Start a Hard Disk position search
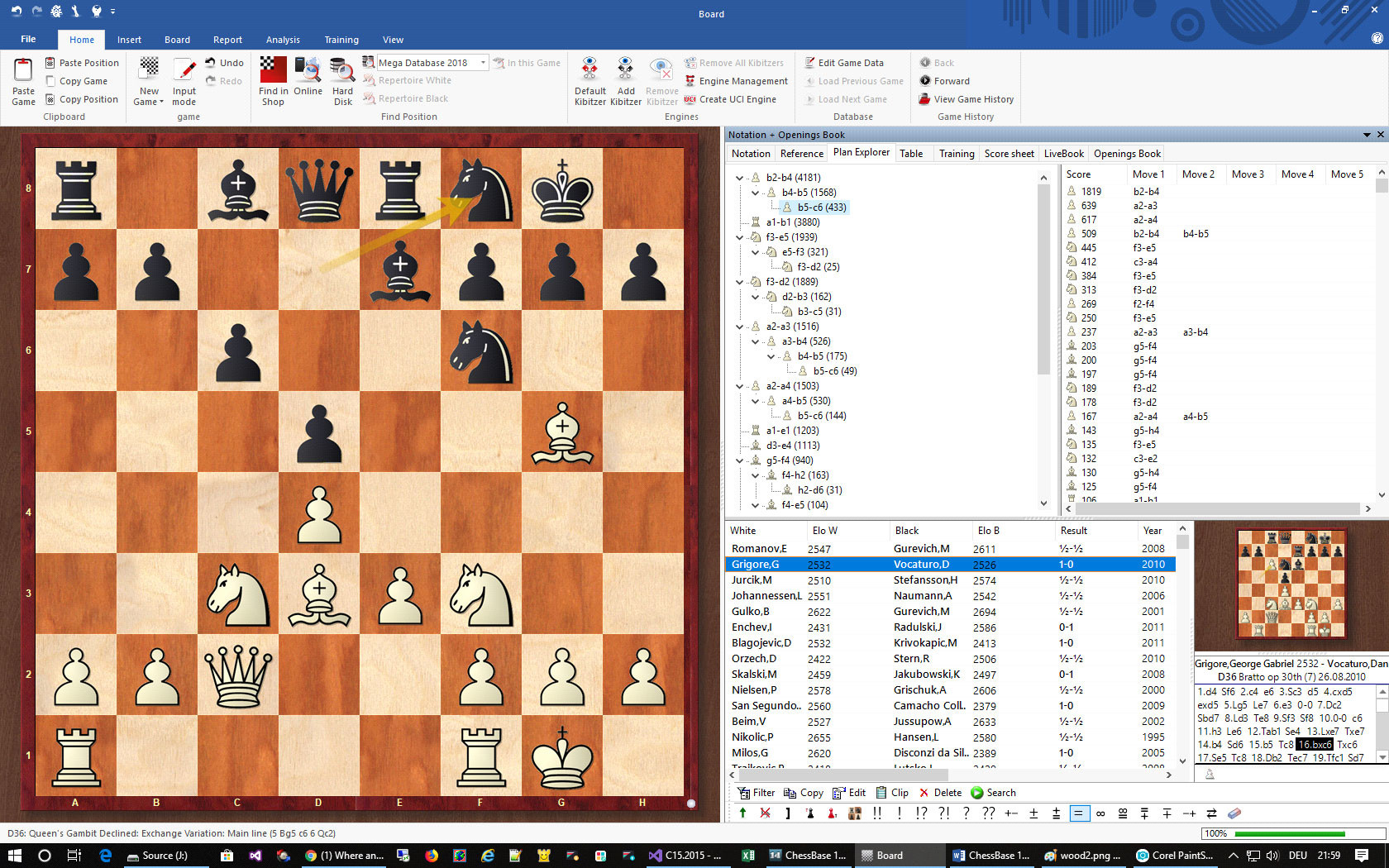1389x868 pixels. tap(341, 79)
